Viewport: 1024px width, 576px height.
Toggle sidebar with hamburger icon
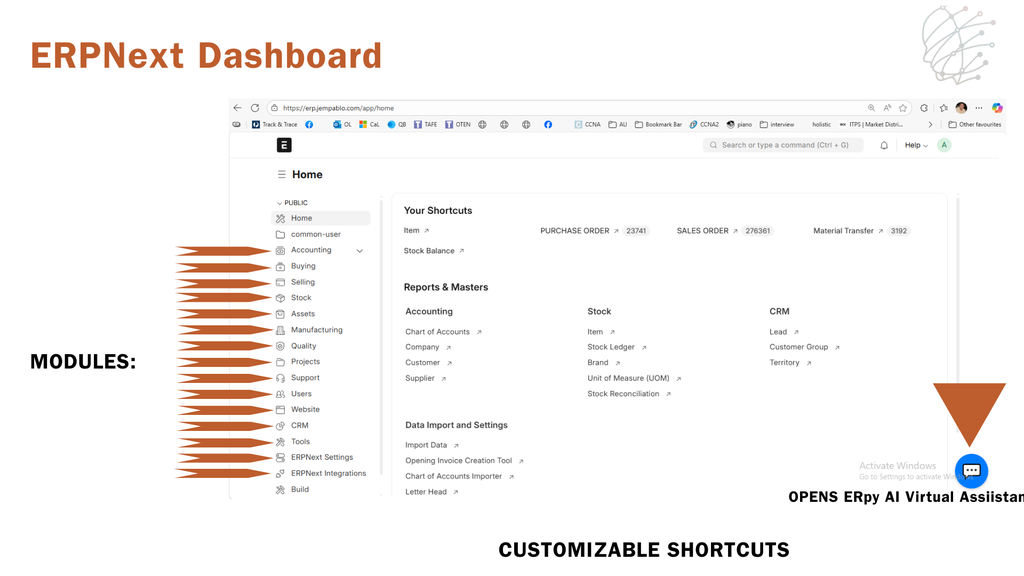click(281, 174)
